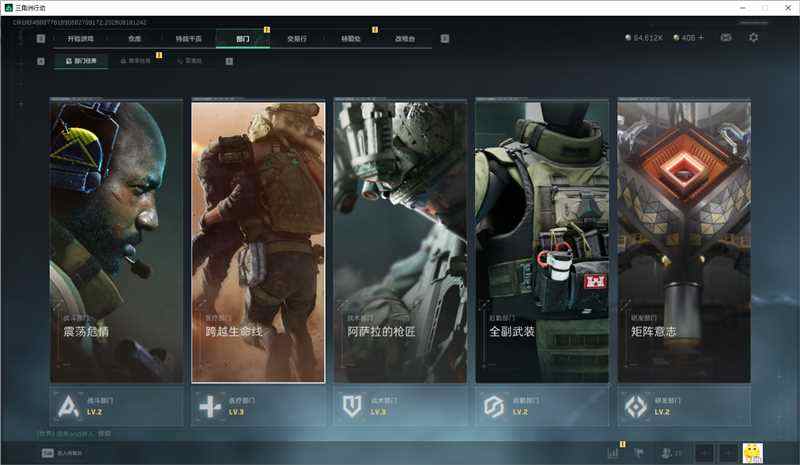The image size is (800, 465).
Task: Open the 改枪台 tab
Action: (405, 39)
